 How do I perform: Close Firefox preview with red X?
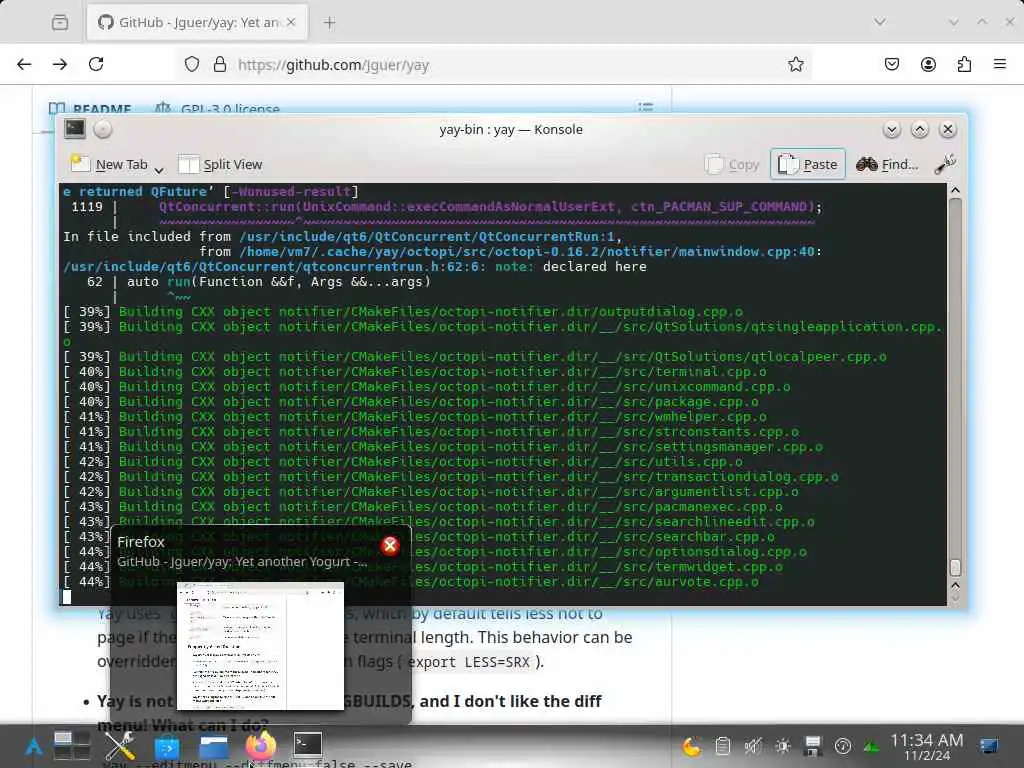click(x=391, y=545)
